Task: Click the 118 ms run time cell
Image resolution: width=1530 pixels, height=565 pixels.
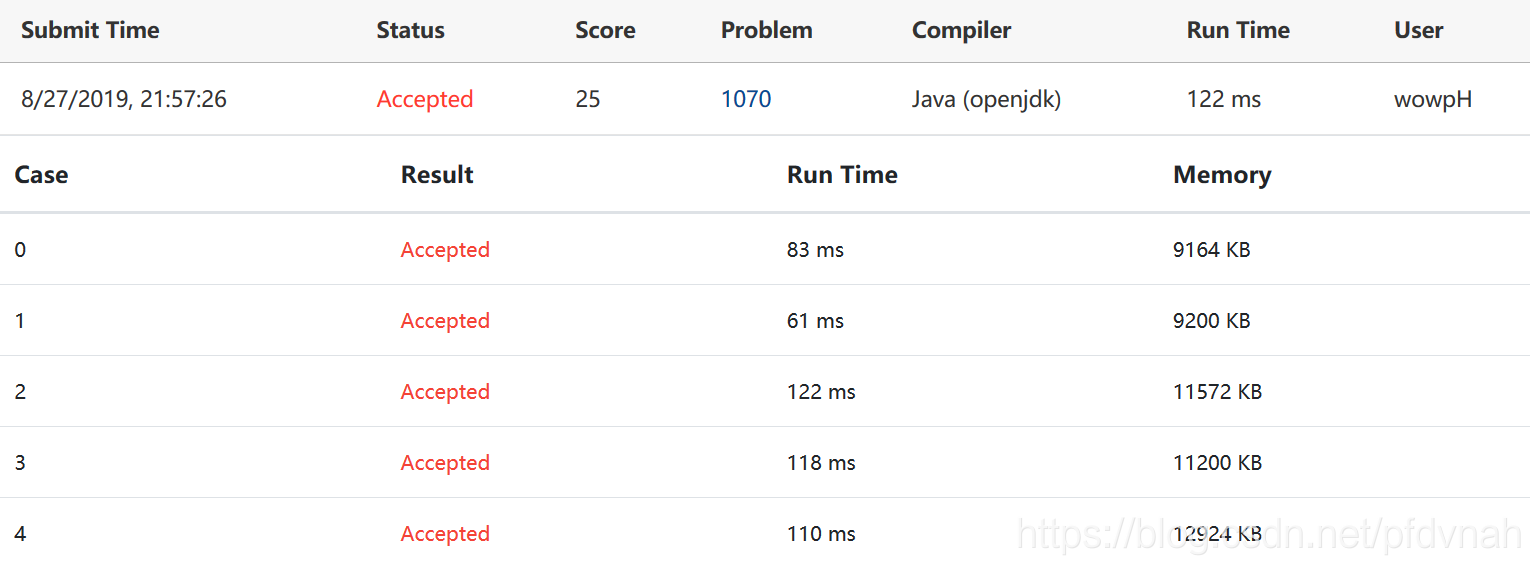Action: 821,463
